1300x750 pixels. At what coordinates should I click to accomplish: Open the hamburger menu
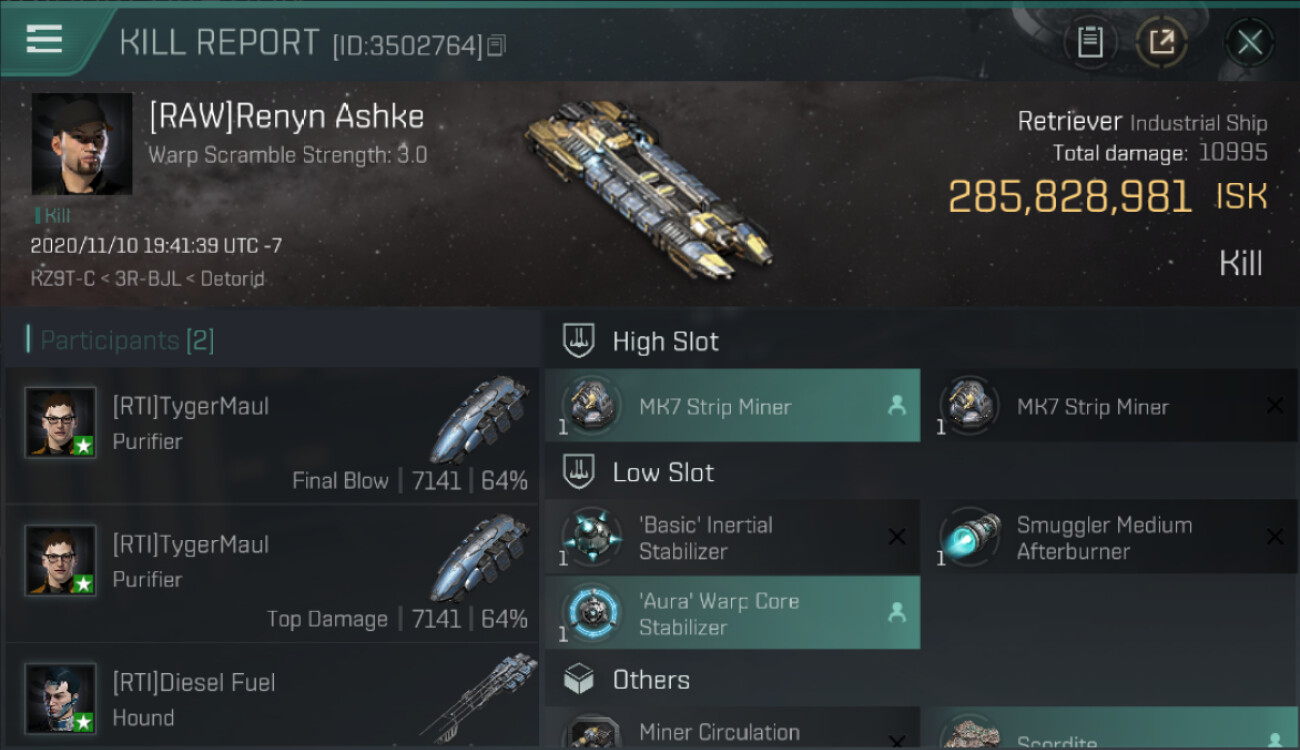click(x=44, y=40)
